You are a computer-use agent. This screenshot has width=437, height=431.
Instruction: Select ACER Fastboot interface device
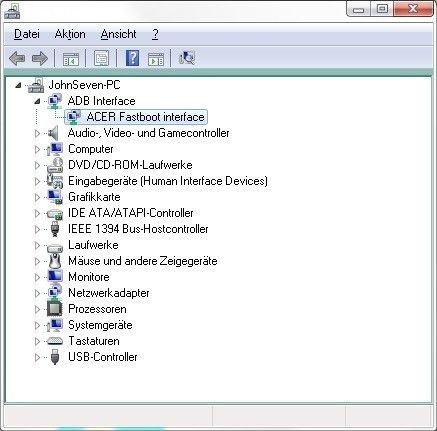click(x=145, y=117)
